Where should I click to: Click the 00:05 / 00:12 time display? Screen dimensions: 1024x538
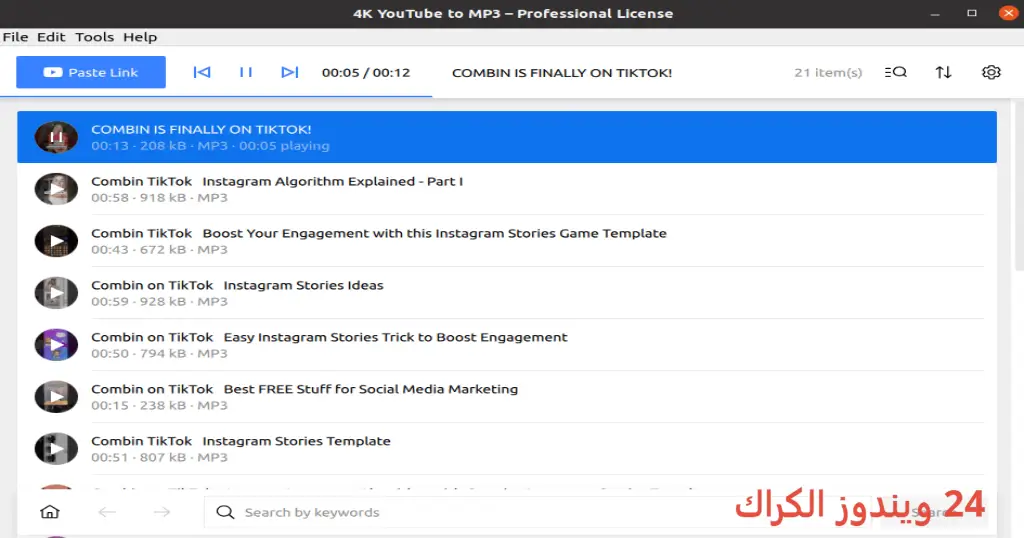(366, 72)
